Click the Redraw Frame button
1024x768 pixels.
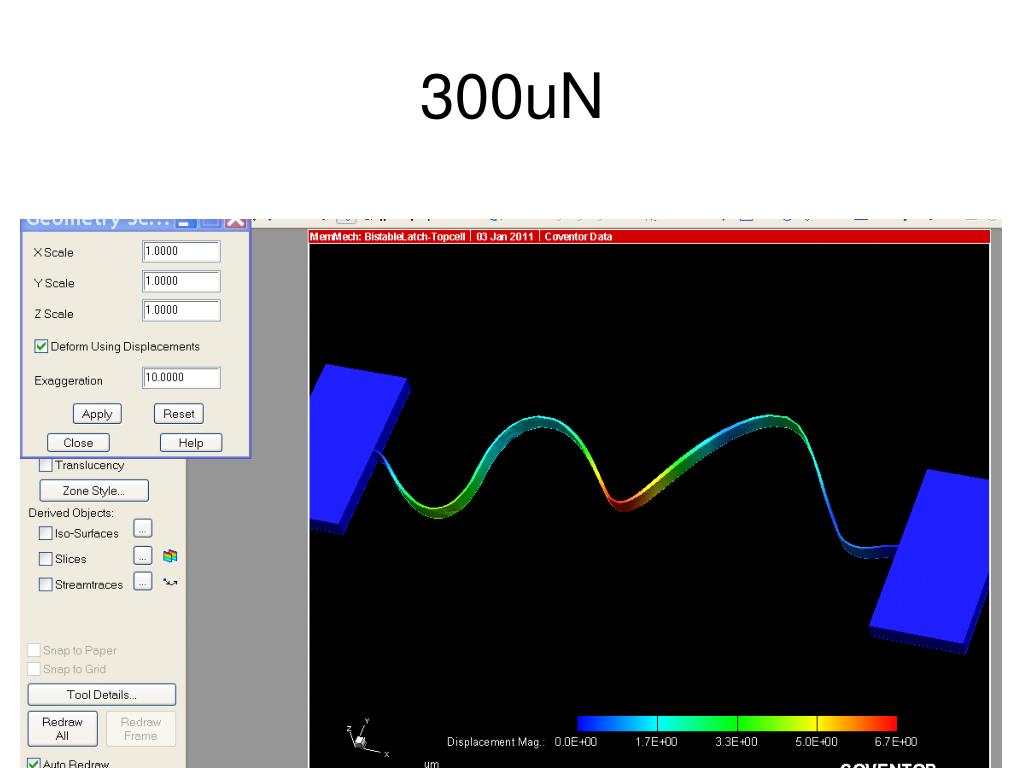pos(140,729)
